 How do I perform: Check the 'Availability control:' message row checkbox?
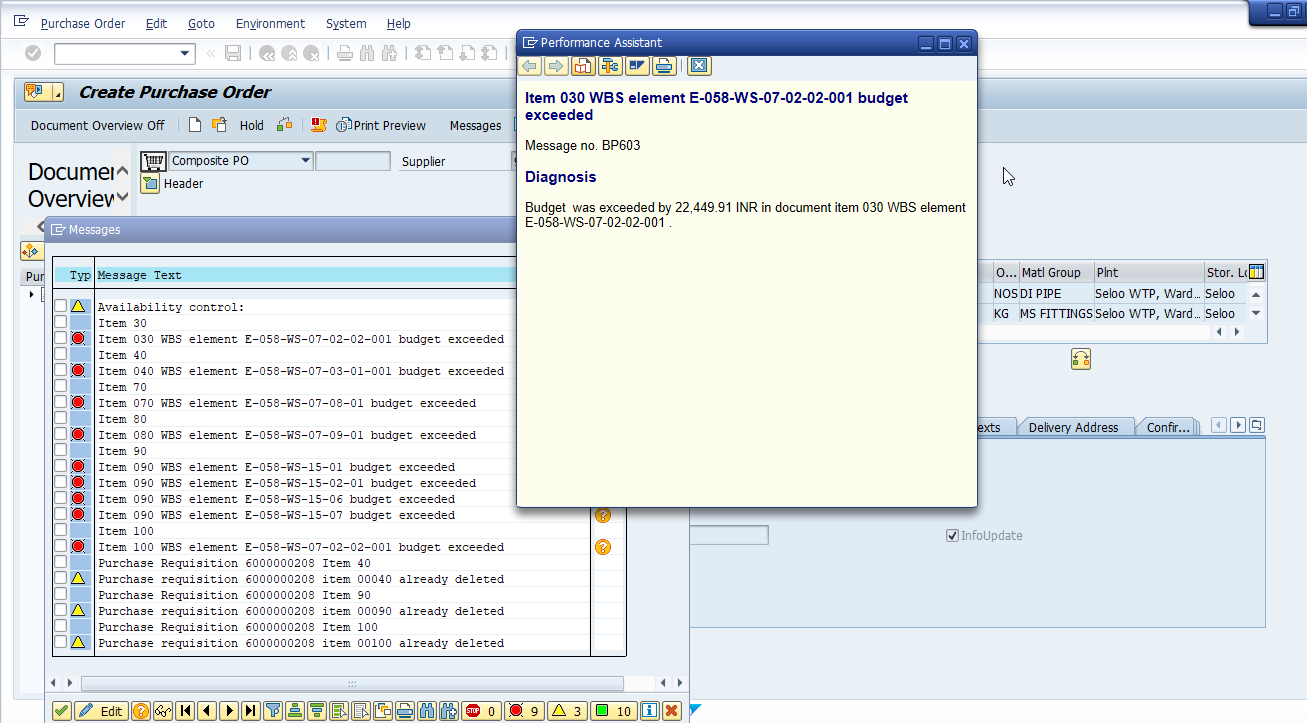click(x=61, y=307)
